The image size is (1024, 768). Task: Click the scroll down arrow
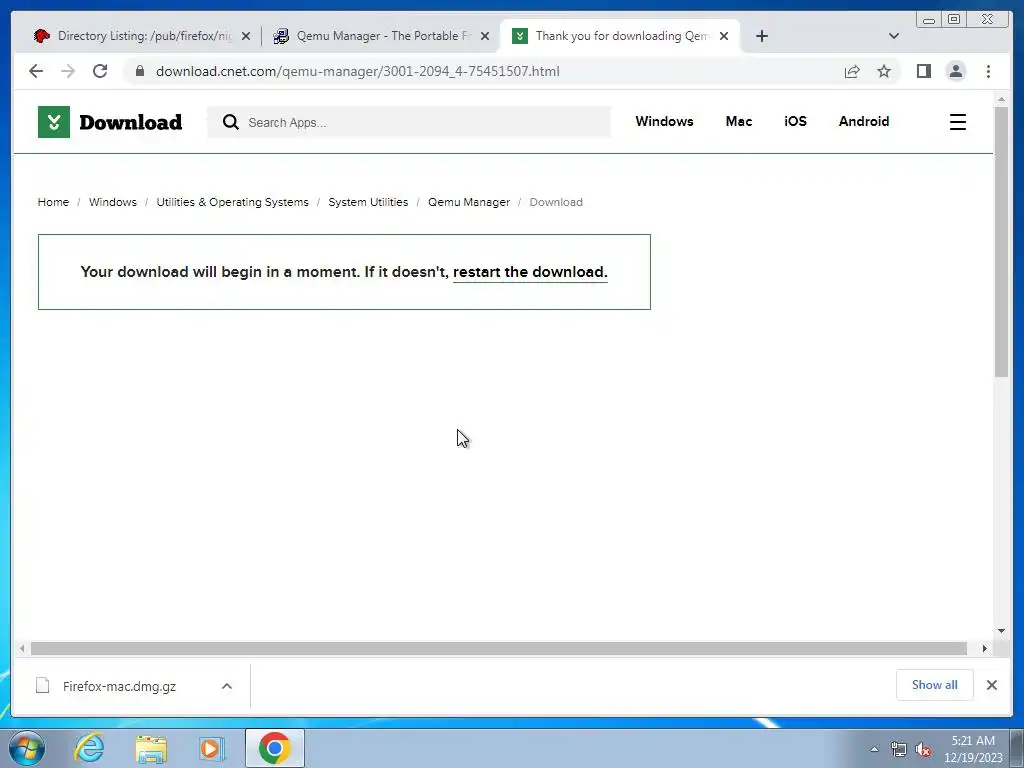coord(1001,631)
